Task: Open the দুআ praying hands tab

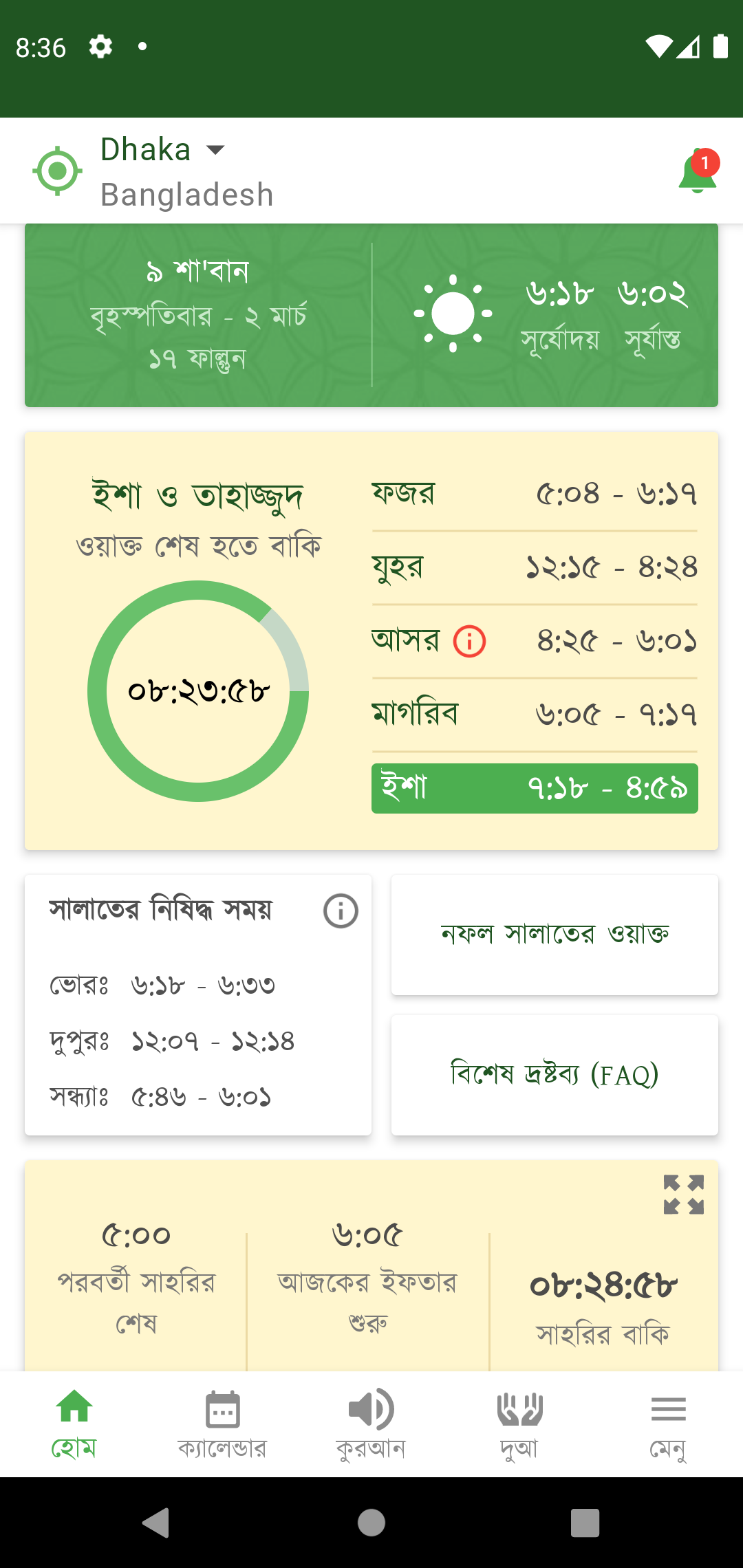Action: [519, 1424]
